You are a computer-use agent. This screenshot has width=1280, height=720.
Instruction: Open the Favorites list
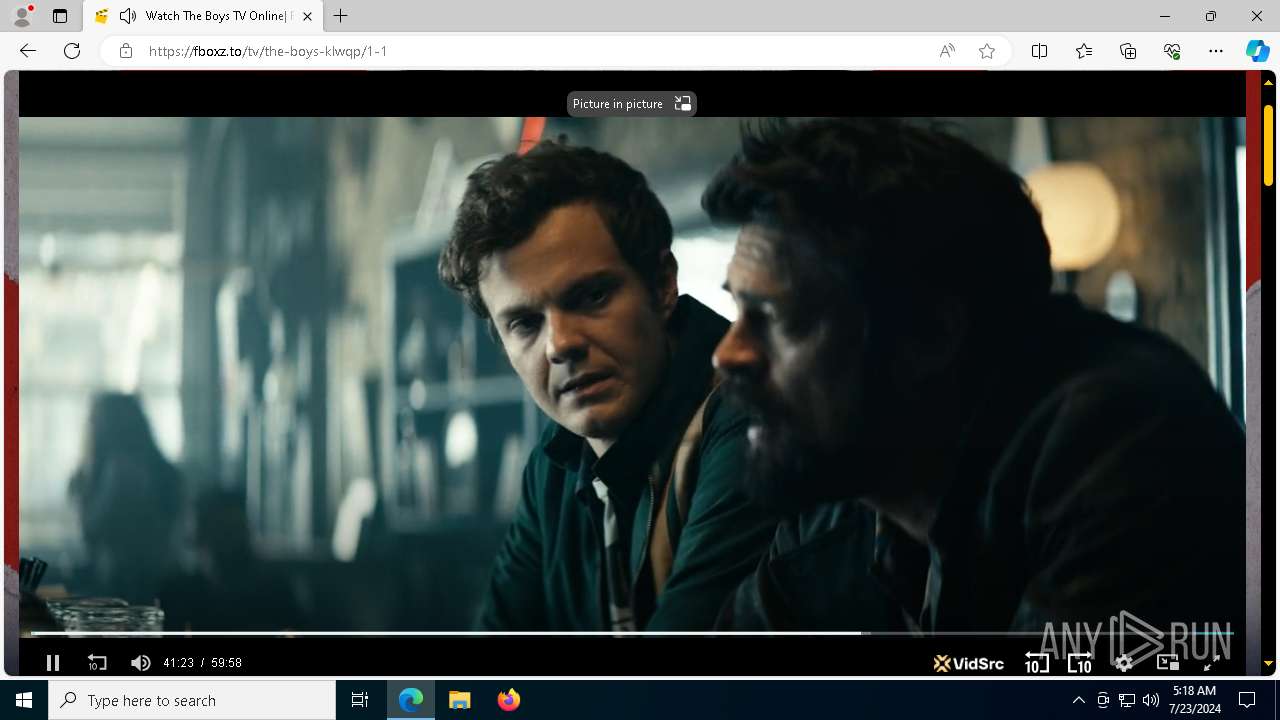point(1084,51)
